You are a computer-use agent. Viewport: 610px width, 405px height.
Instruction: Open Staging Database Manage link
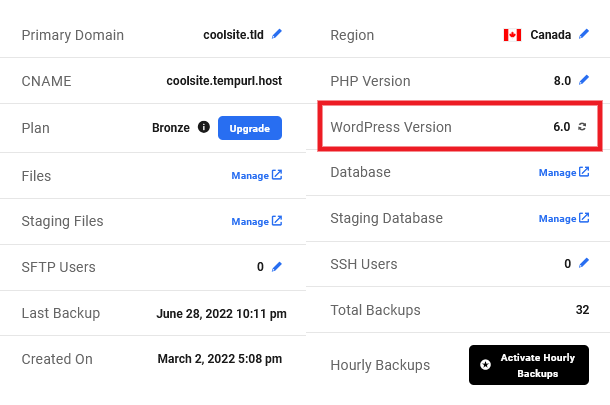[564, 218]
